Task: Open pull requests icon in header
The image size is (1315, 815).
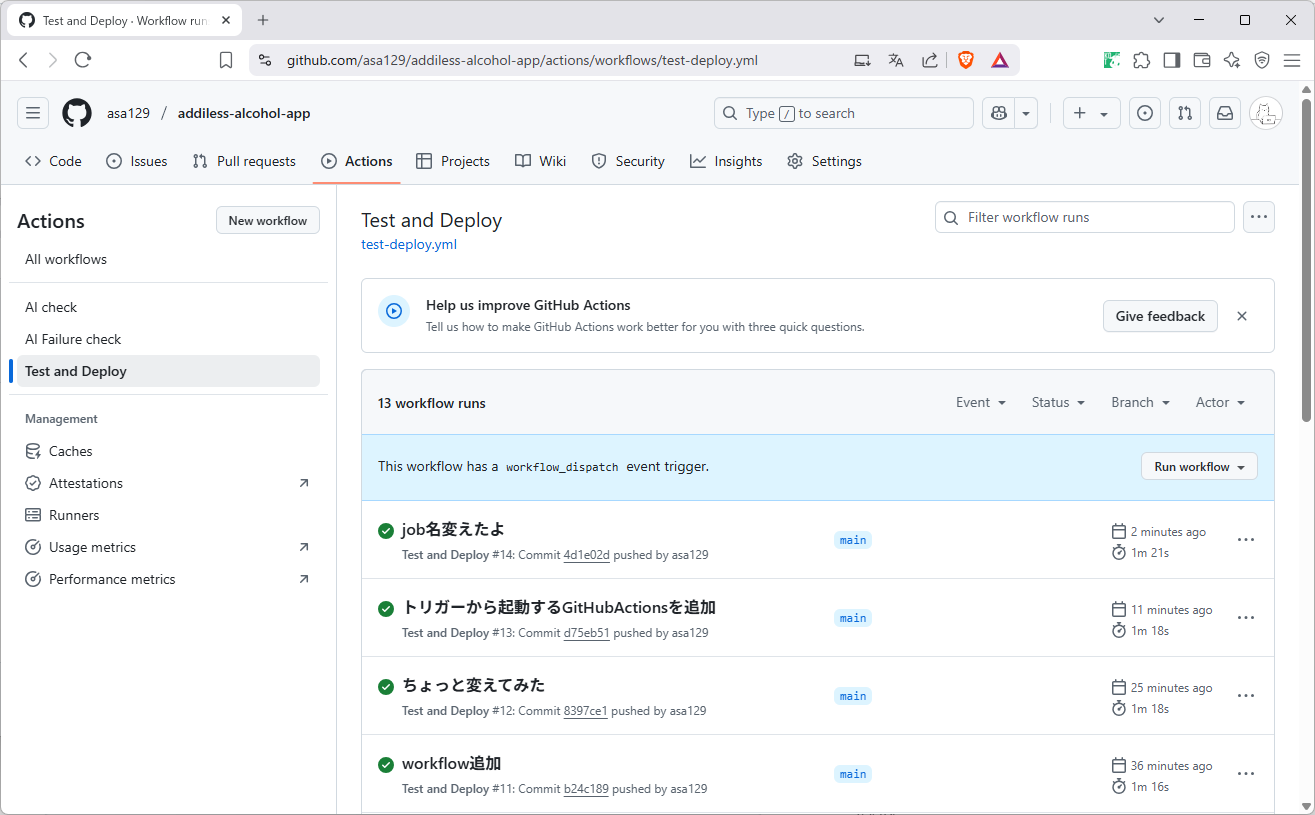Action: 1185,113
